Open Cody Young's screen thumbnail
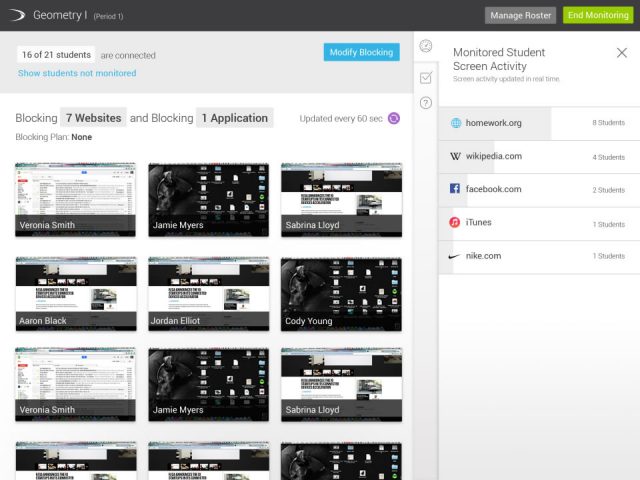640x480 pixels. coord(341,294)
